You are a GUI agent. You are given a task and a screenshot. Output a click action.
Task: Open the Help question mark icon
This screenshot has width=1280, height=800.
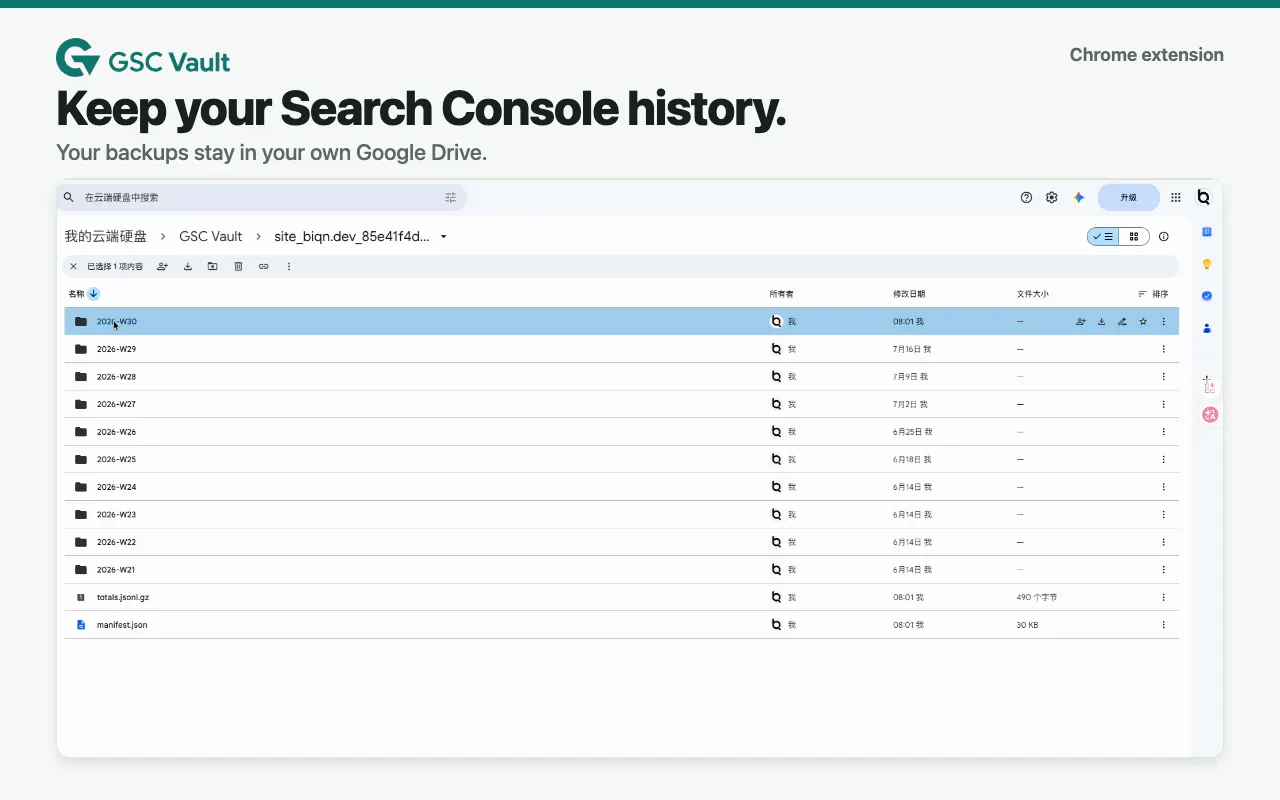click(x=1026, y=198)
